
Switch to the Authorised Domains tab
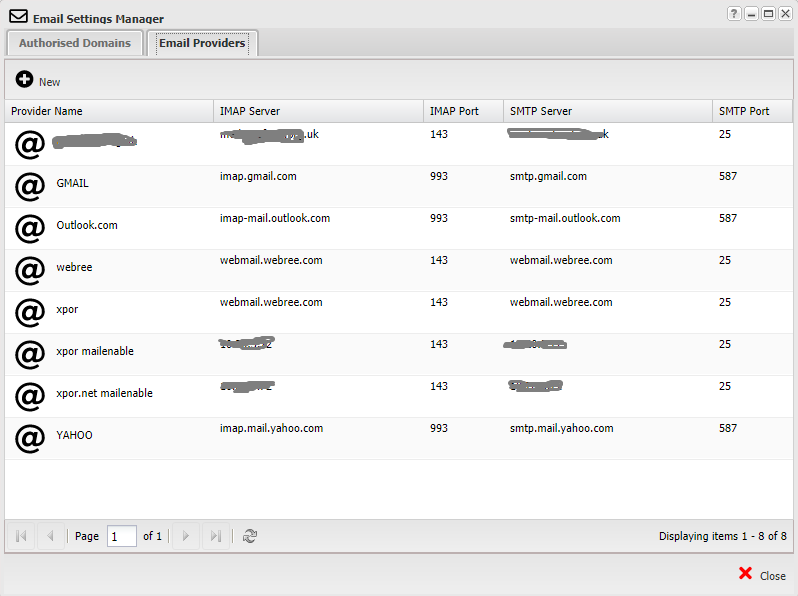pyautogui.click(x=75, y=43)
